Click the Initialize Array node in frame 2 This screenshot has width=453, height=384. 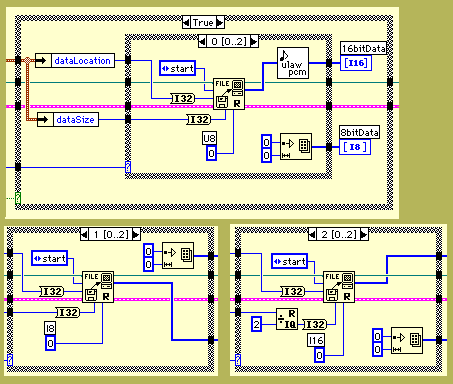(x=407, y=340)
